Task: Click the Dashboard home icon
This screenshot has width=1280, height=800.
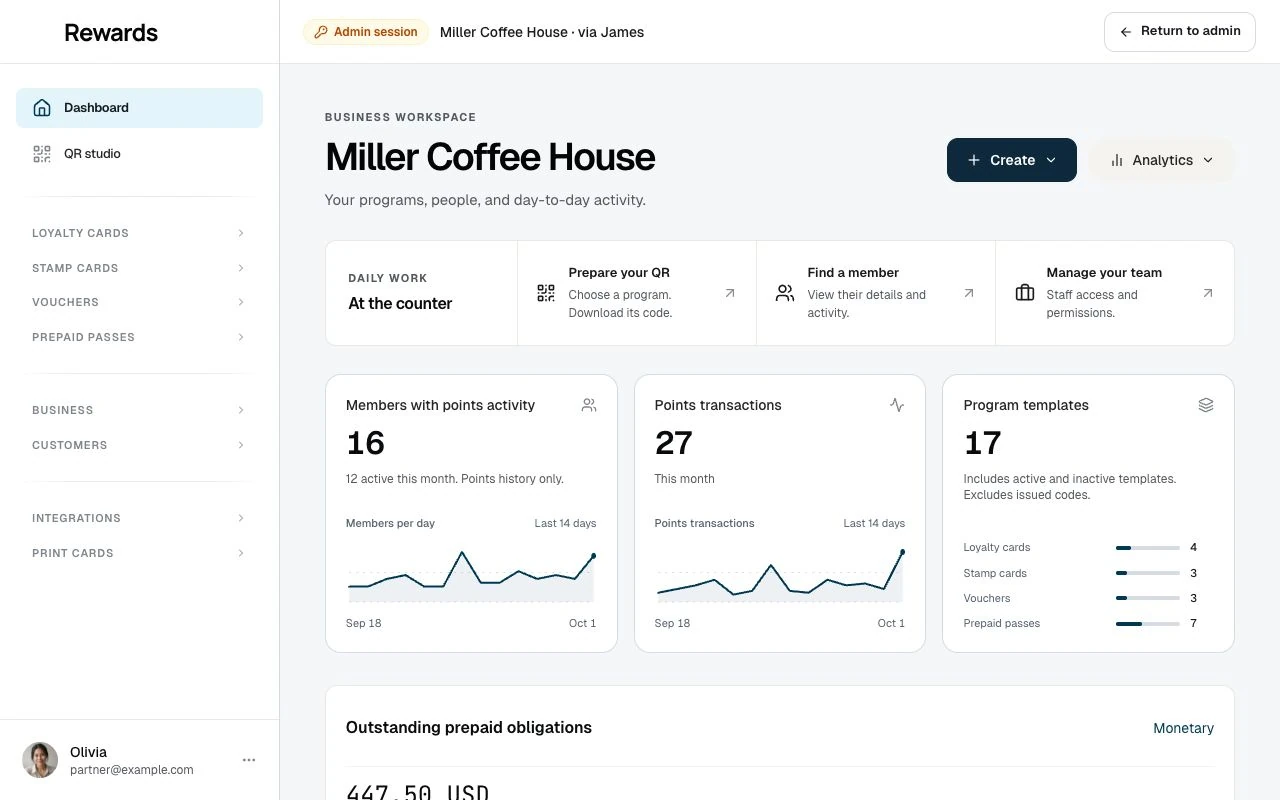Action: tap(42, 108)
